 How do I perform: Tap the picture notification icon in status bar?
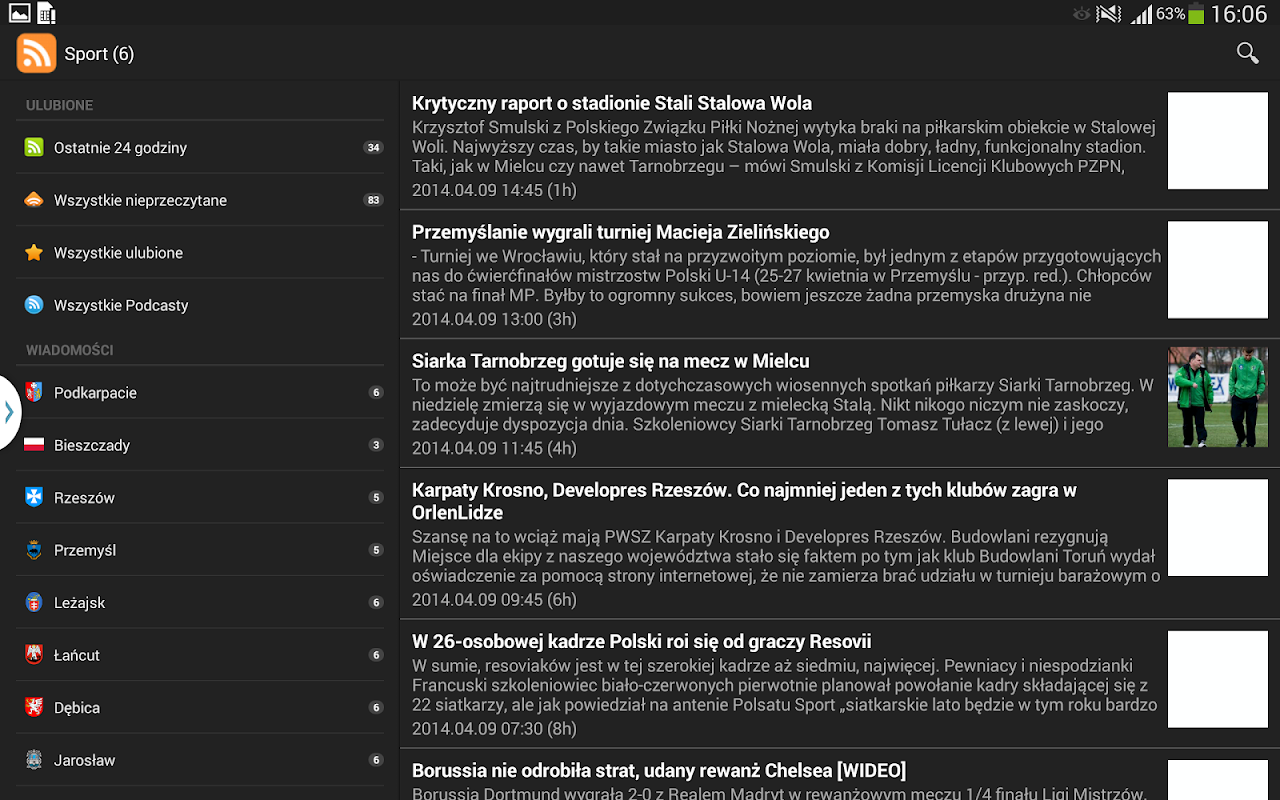click(x=19, y=14)
